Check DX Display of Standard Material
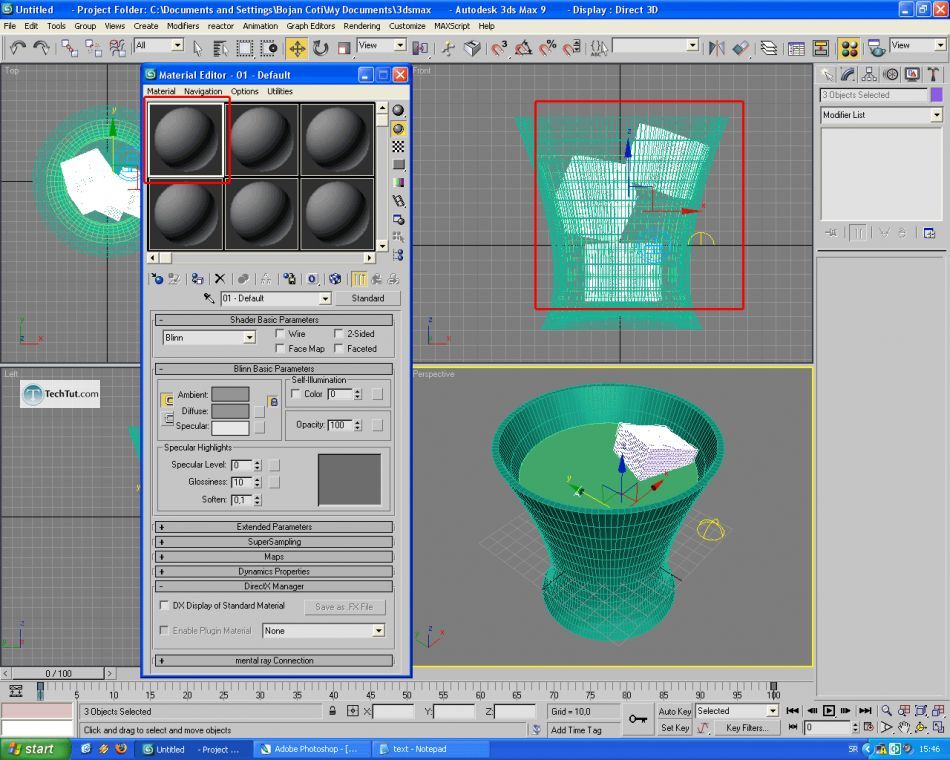The width and height of the screenshot is (950, 760). point(164,605)
